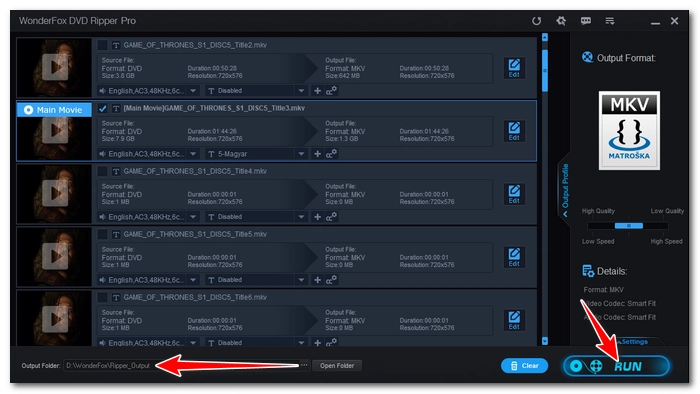The image size is (700, 394).
Task: Open Edit for Main Movie Title3.mkv
Action: point(514,131)
